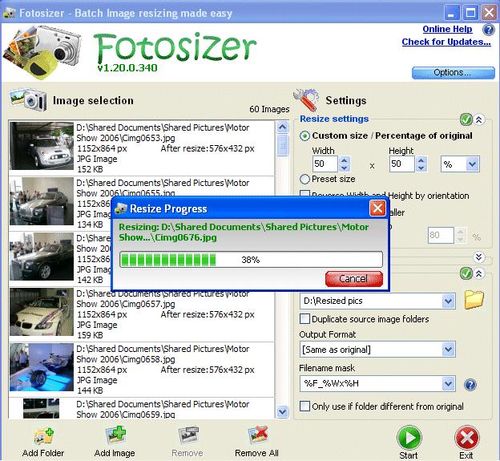This screenshot has height=461, width=500.
Task: Click the Add Folder icon
Action: point(44,436)
